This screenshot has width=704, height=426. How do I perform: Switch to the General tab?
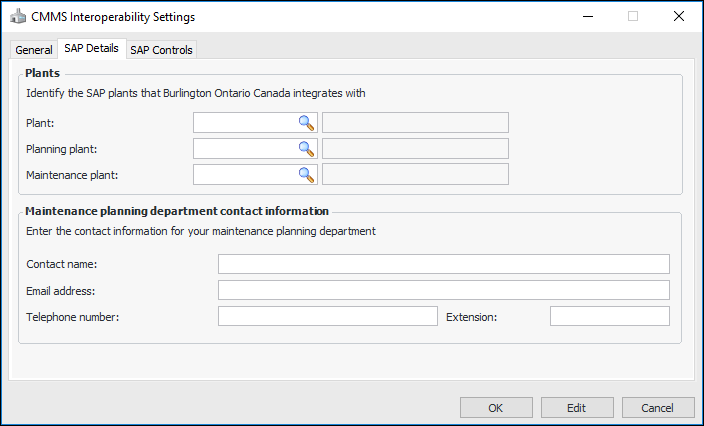click(x=34, y=50)
